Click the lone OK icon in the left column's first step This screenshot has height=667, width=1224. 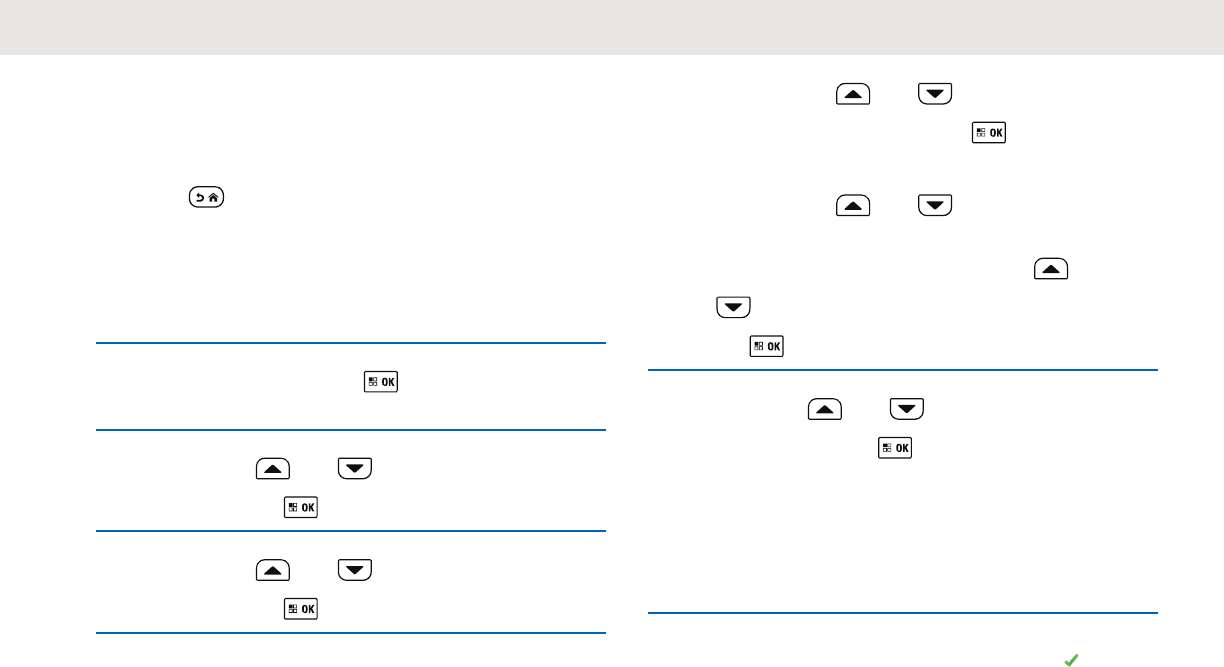(x=380, y=384)
